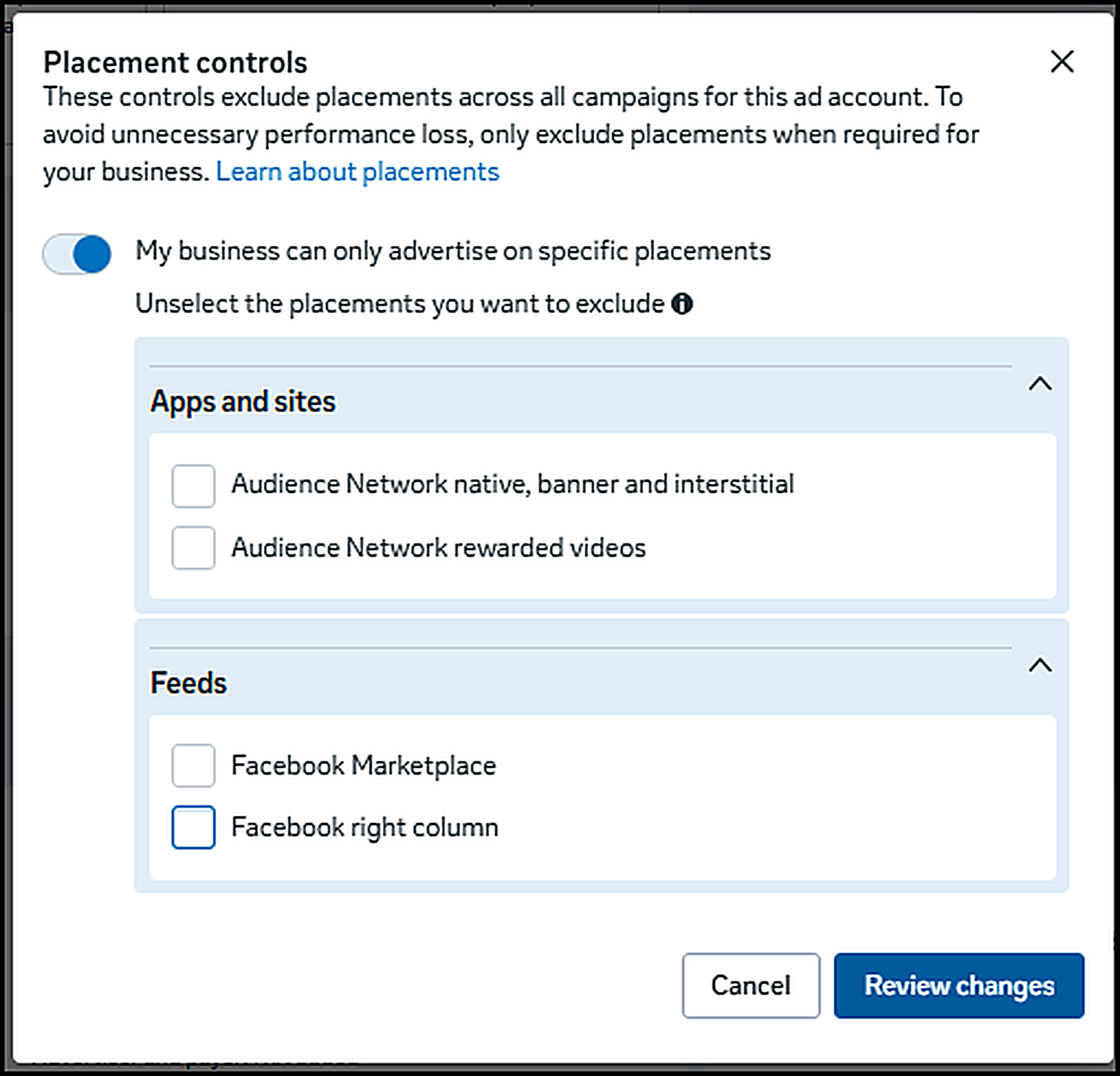Click the Apps and sites heading
This screenshot has height=1076, width=1120.
[x=243, y=401]
